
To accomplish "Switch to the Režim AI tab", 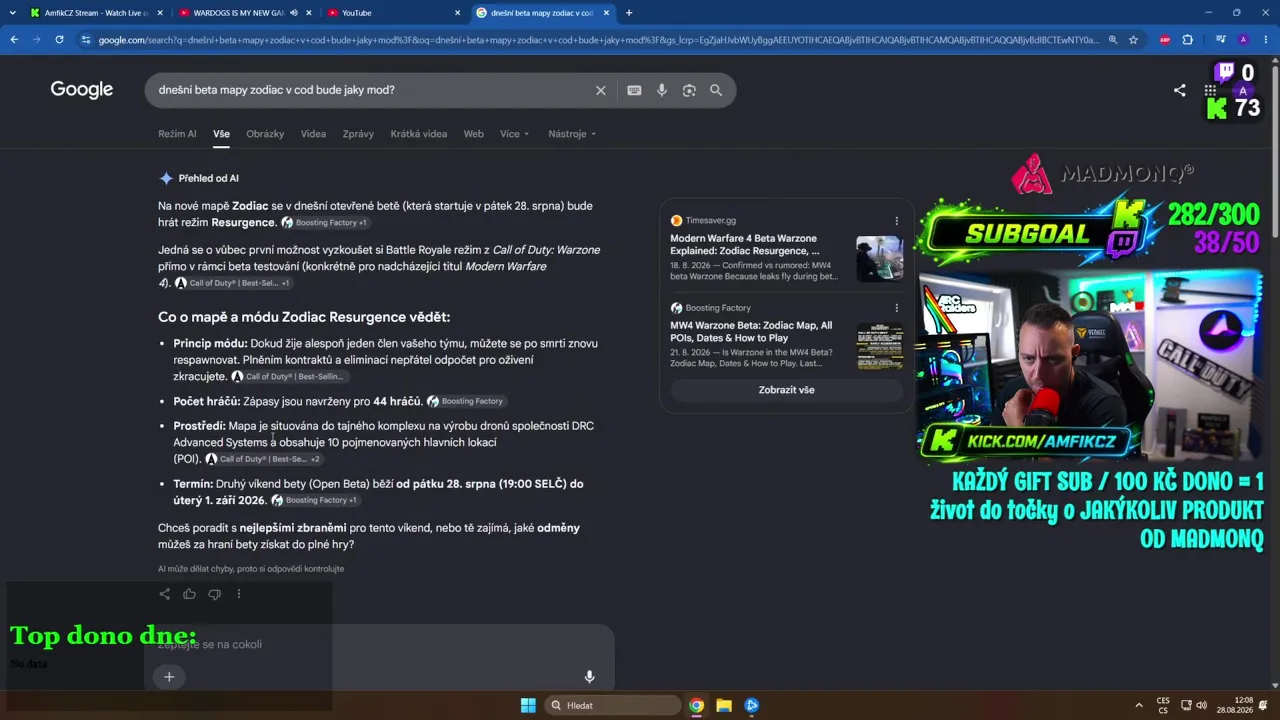I will [177, 134].
